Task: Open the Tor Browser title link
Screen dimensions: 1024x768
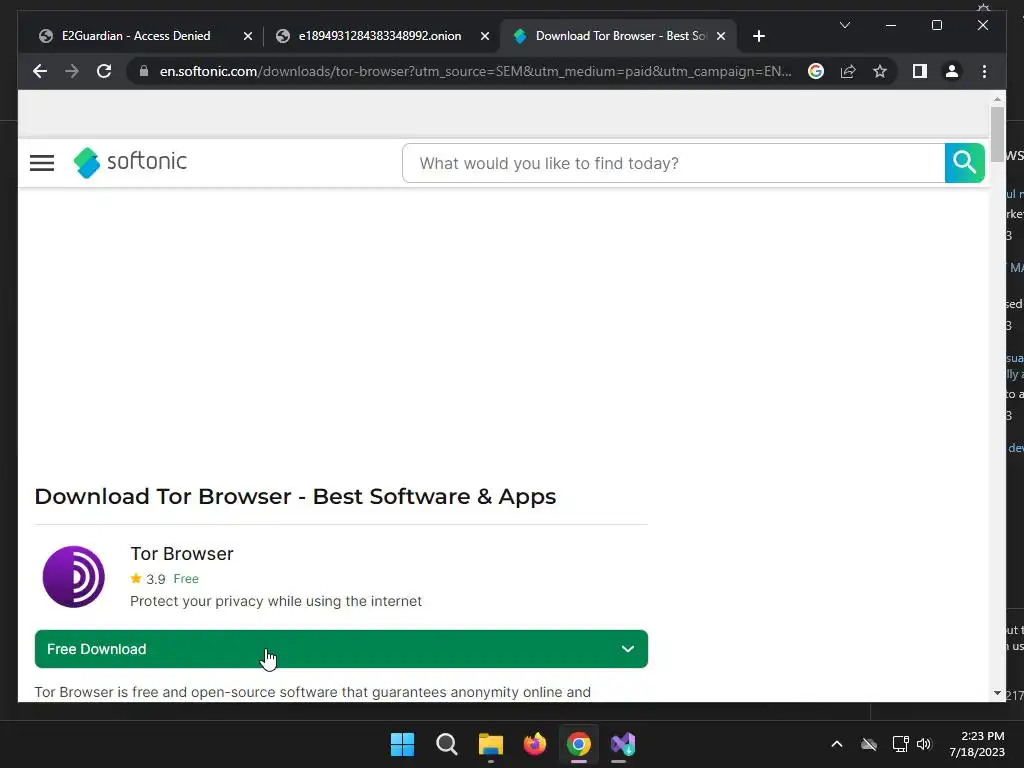Action: click(x=182, y=554)
